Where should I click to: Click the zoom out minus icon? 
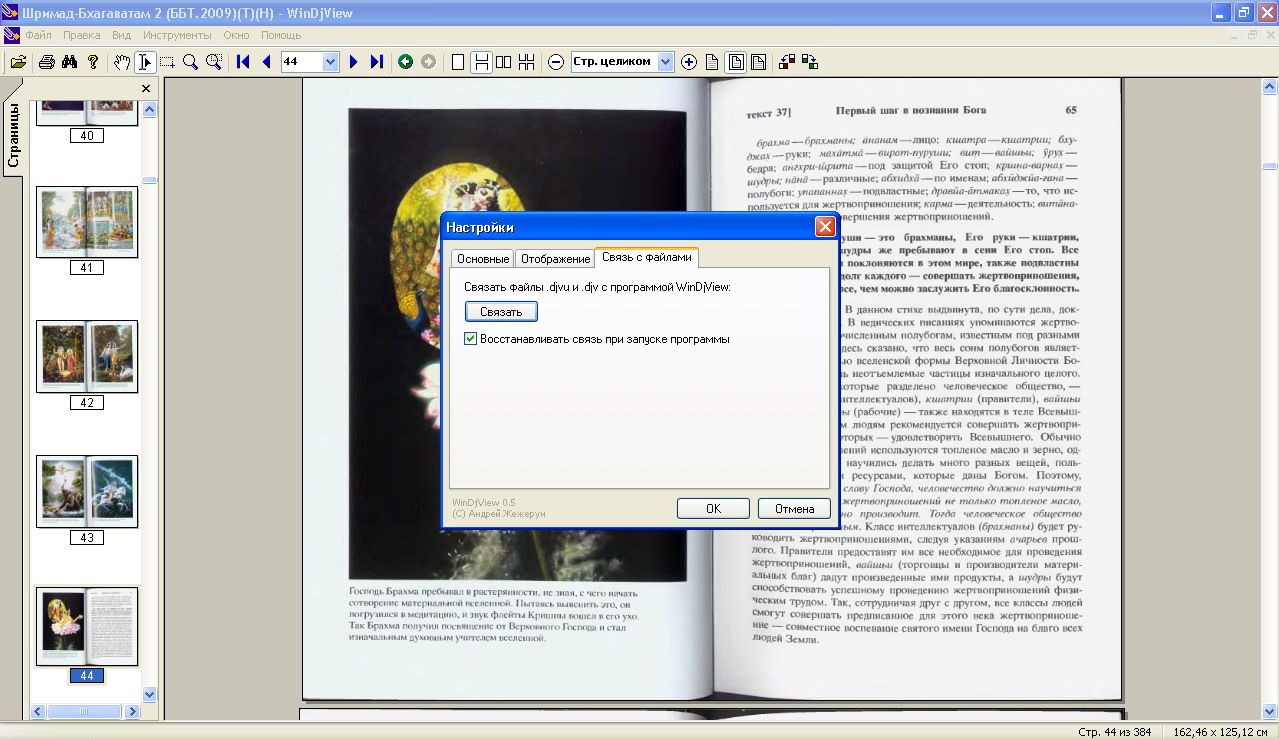click(556, 62)
